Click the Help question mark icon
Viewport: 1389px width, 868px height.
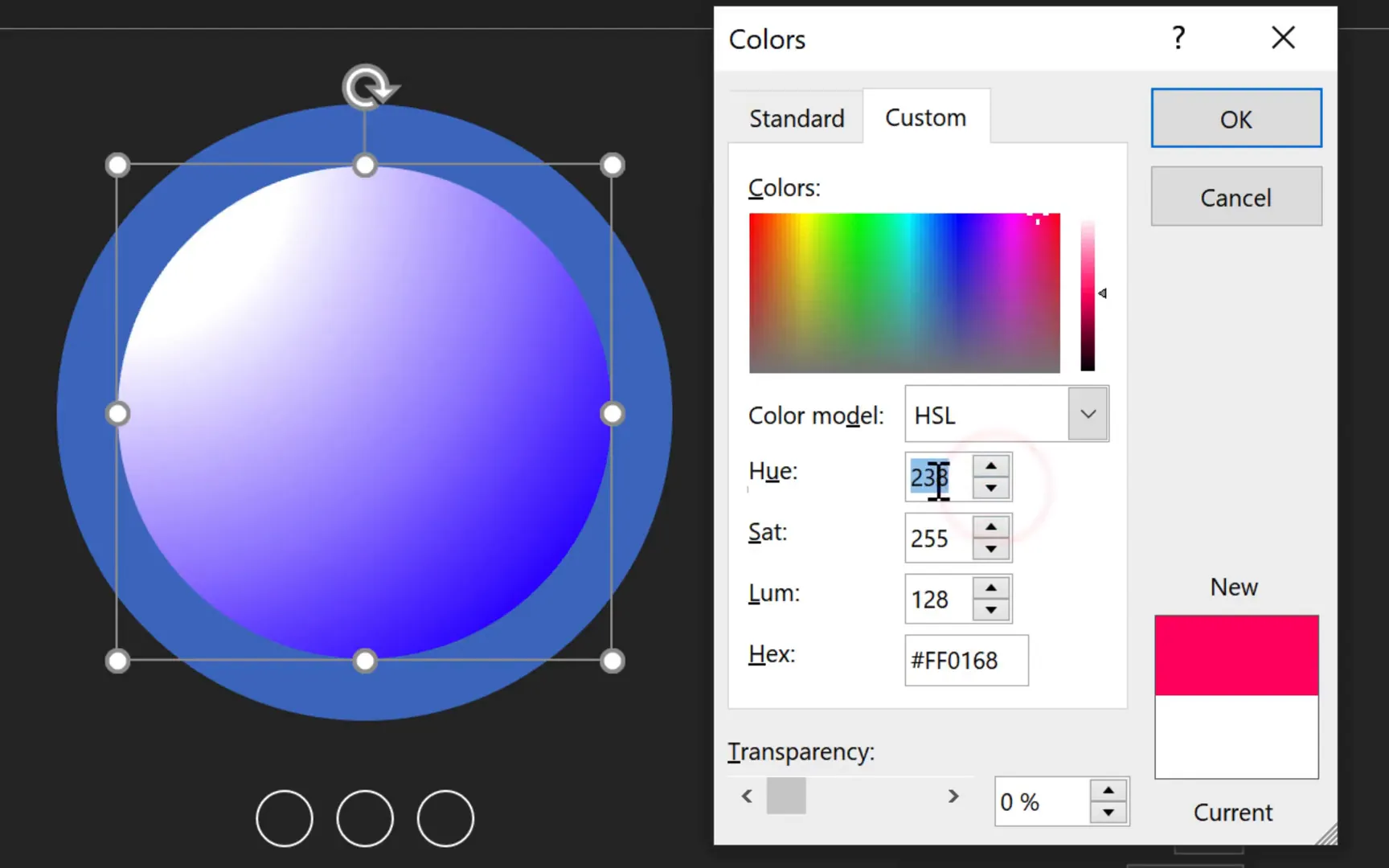coord(1178,38)
